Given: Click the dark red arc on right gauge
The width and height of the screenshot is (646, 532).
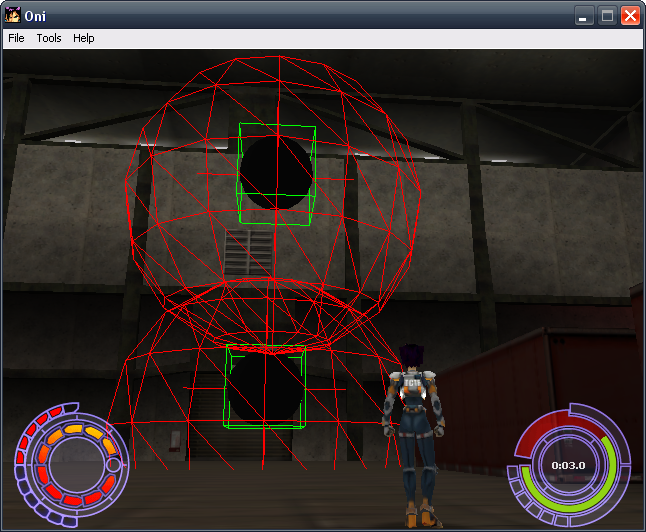Looking at the screenshot, I should pyautogui.click(x=540, y=432).
